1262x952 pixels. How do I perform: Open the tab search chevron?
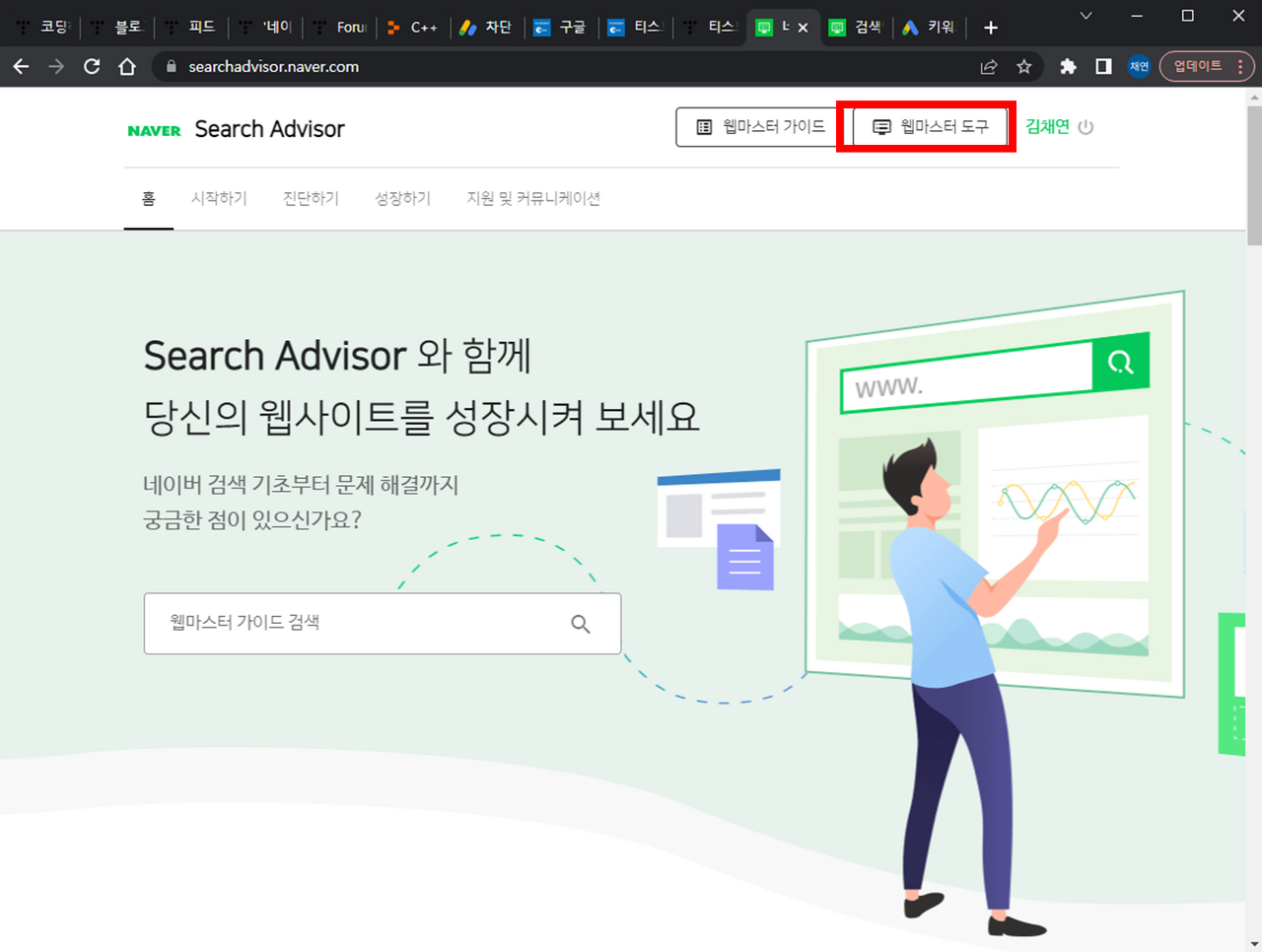(x=1086, y=16)
